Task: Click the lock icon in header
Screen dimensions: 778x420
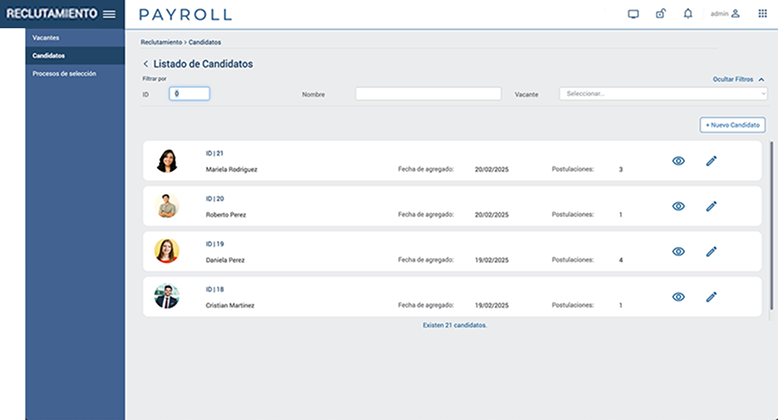Action: tap(660, 14)
